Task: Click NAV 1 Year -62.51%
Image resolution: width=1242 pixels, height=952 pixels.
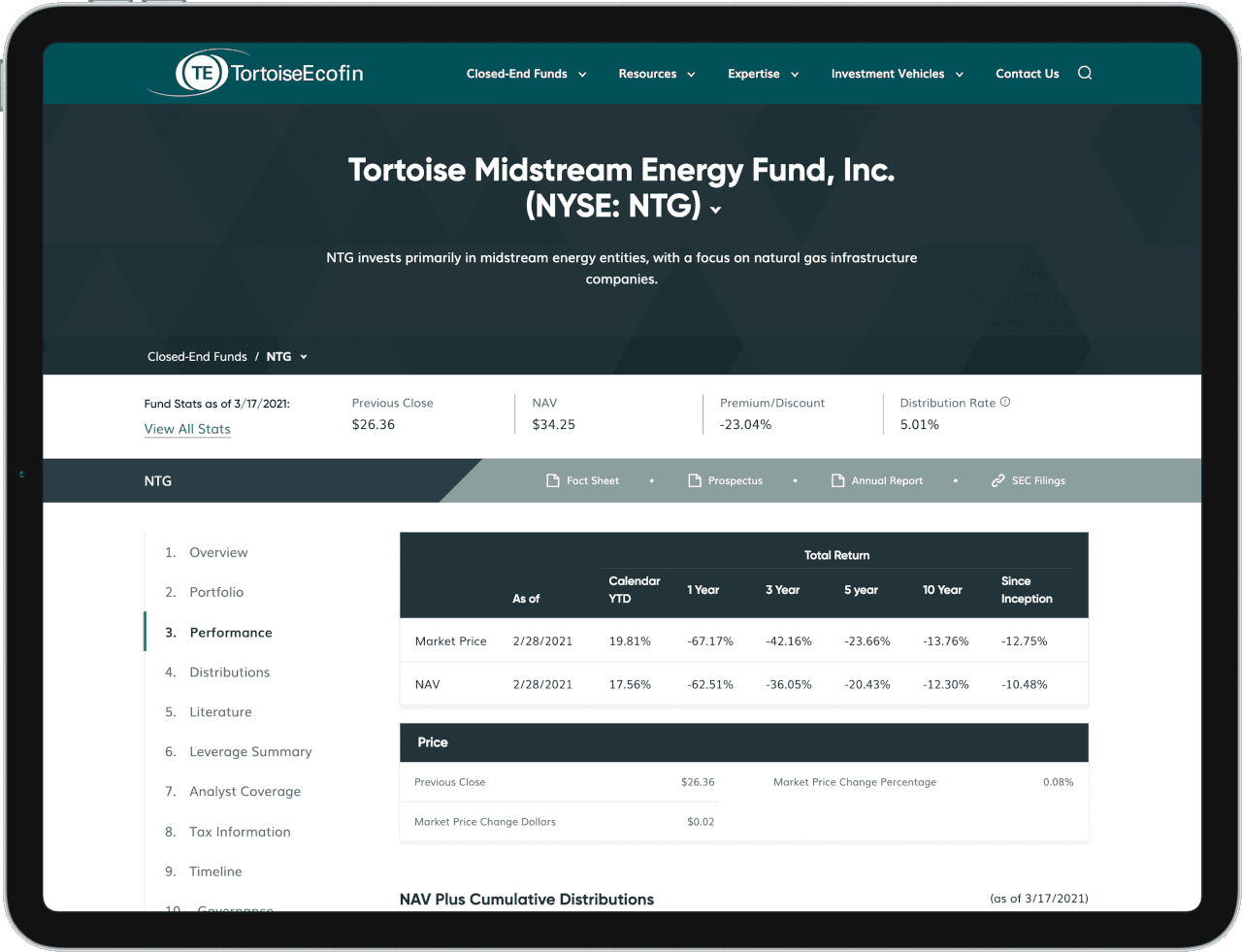Action: (710, 685)
